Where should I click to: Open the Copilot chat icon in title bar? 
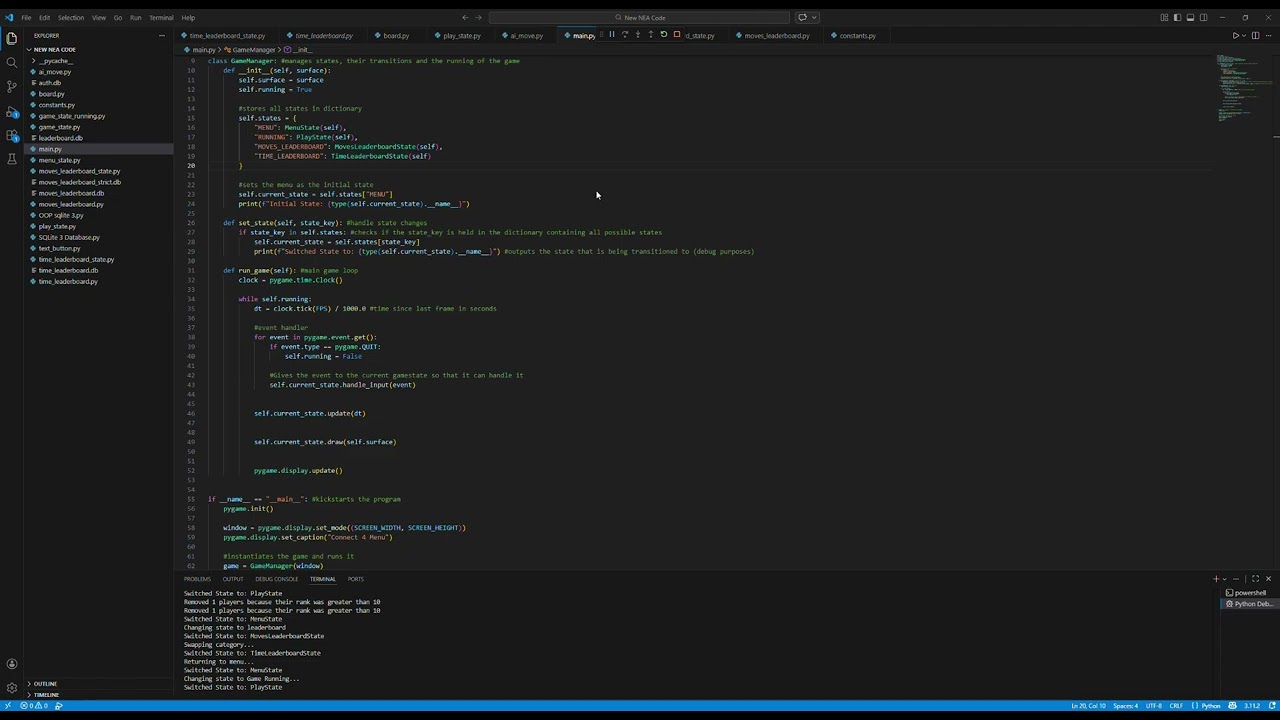(x=802, y=17)
